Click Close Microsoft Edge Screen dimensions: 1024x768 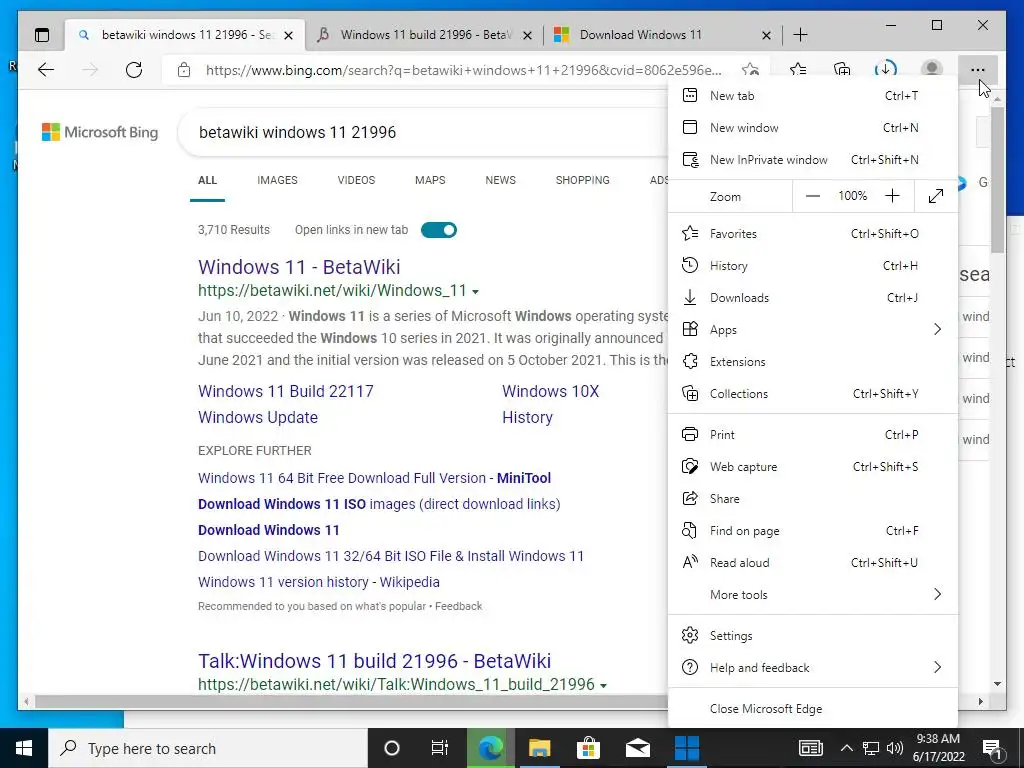(x=813, y=709)
